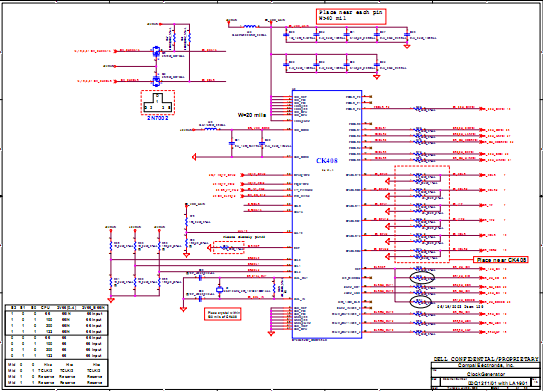Image resolution: width=543 pixels, height=391 pixels.
Task: Click the small dashed box around memory jumper resistor
Action: click(229, 248)
